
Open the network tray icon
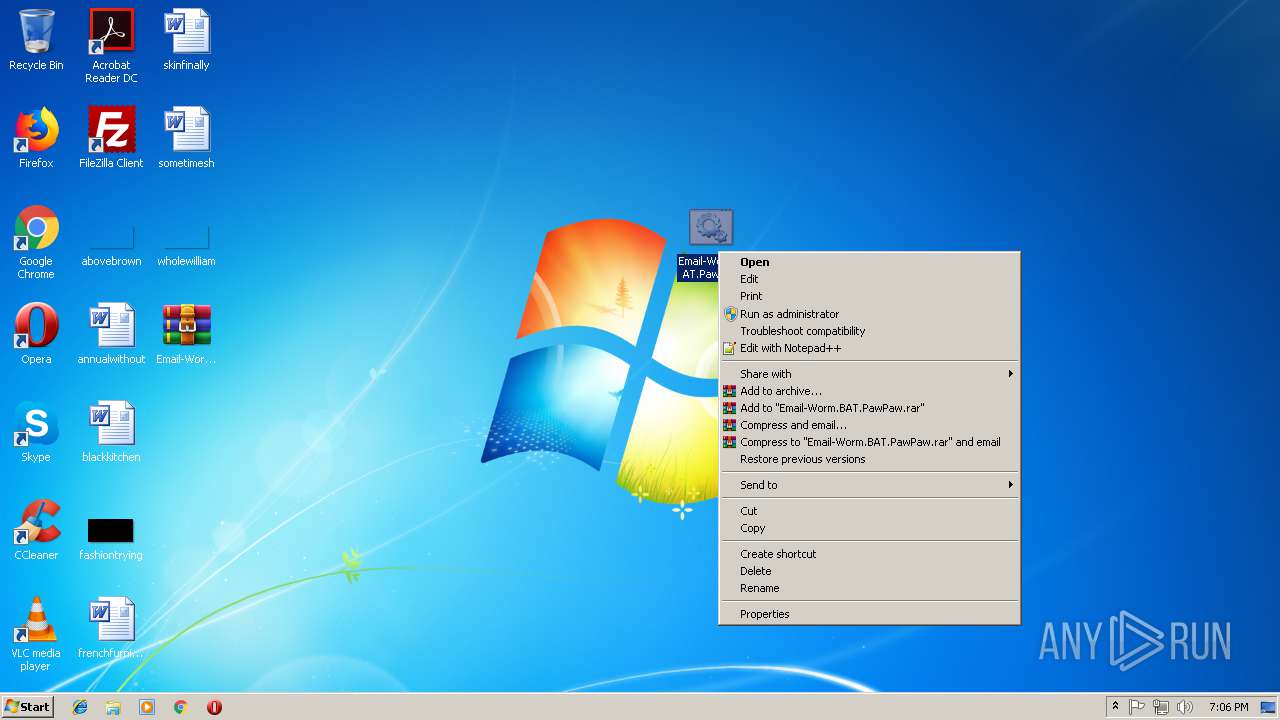coord(1161,707)
